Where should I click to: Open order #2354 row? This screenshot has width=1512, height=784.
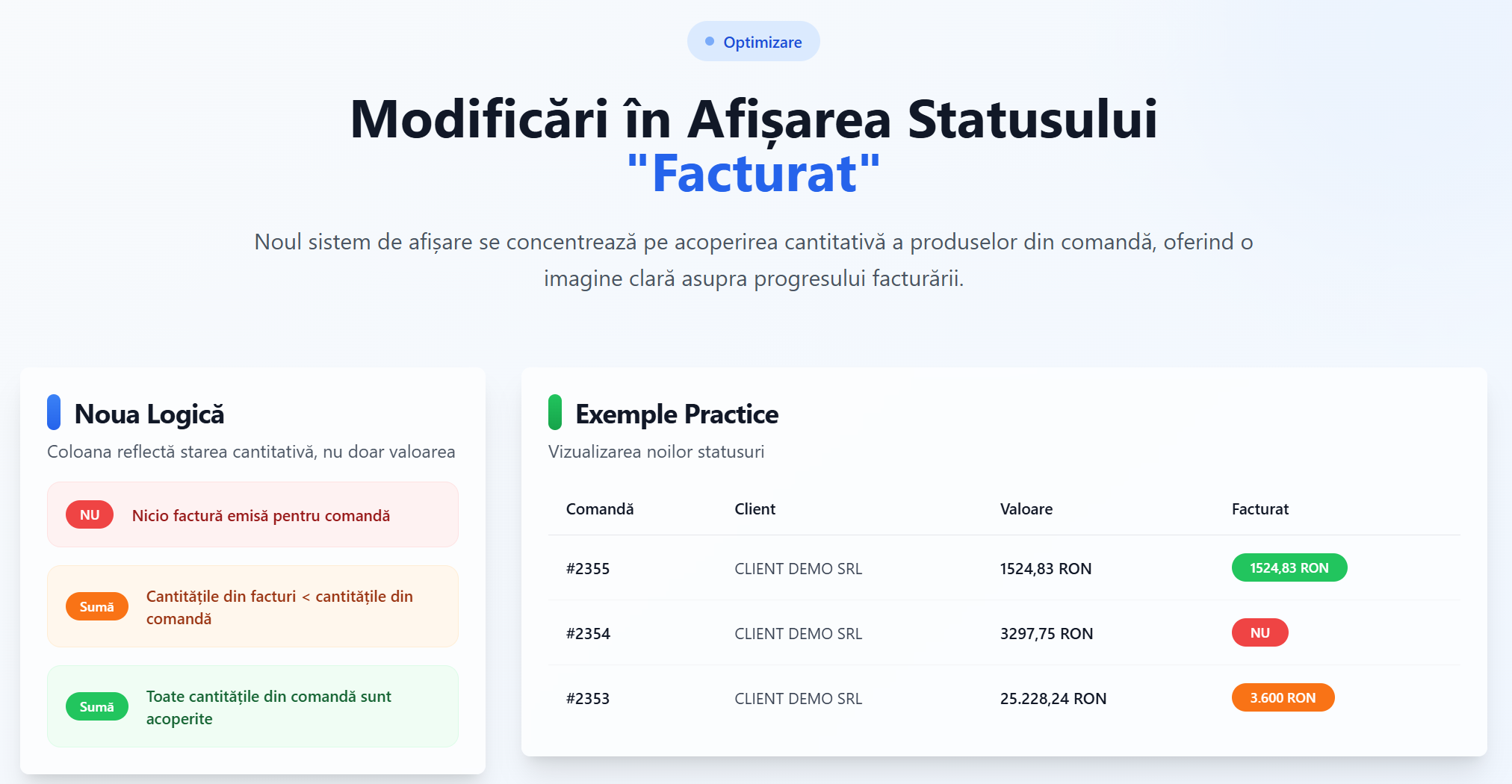(1004, 633)
